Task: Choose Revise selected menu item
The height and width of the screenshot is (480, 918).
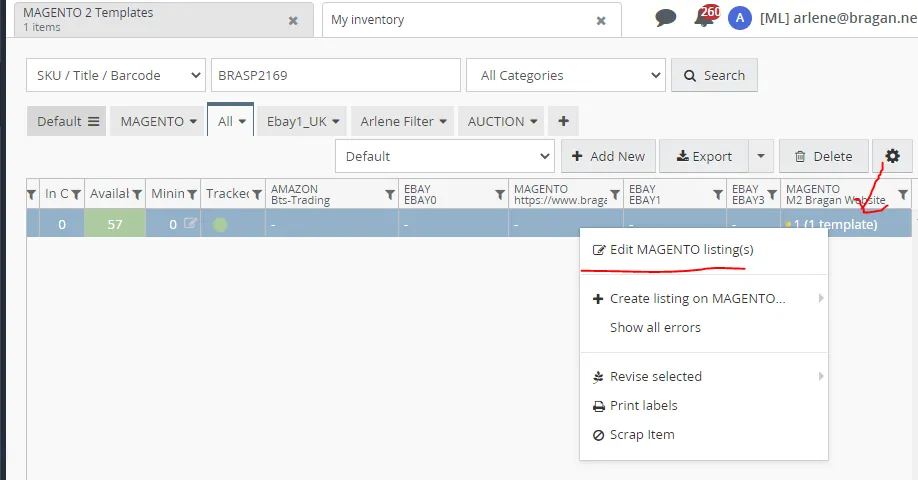Action: tap(703, 376)
